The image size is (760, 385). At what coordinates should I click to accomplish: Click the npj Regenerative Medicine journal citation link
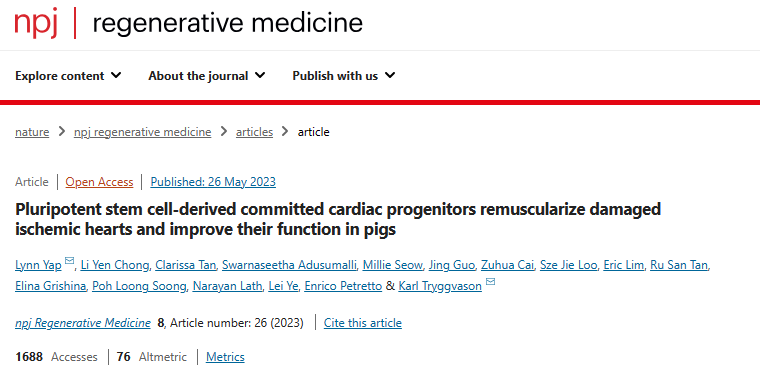83,323
